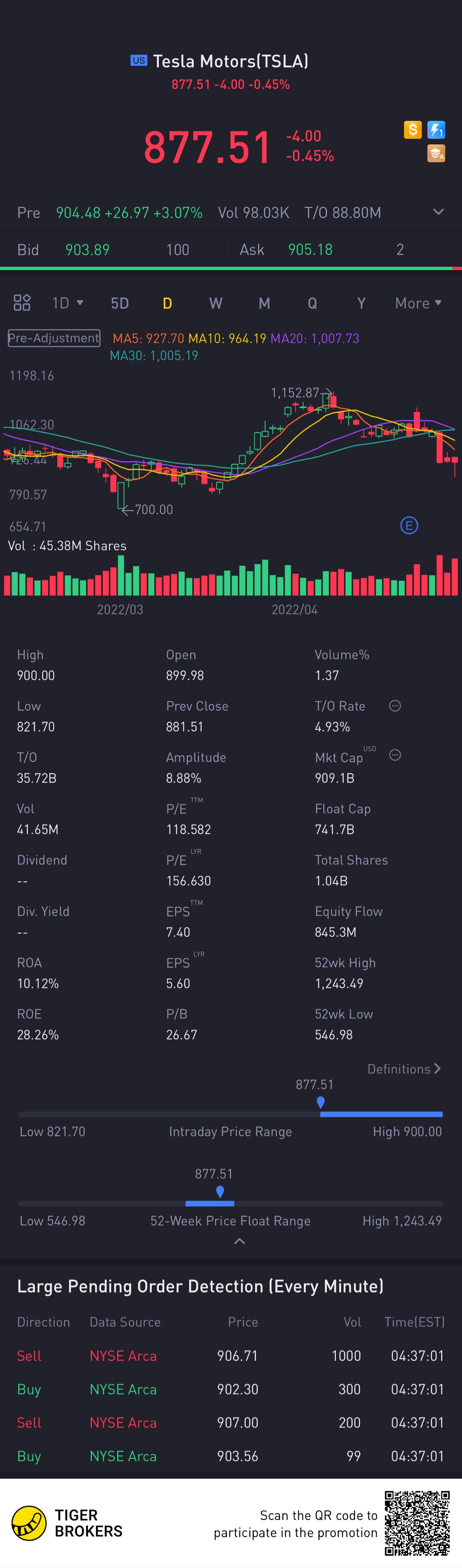This screenshot has height=1568, width=462.
Task: Tap the blue lightning bolt icon
Action: point(437,130)
